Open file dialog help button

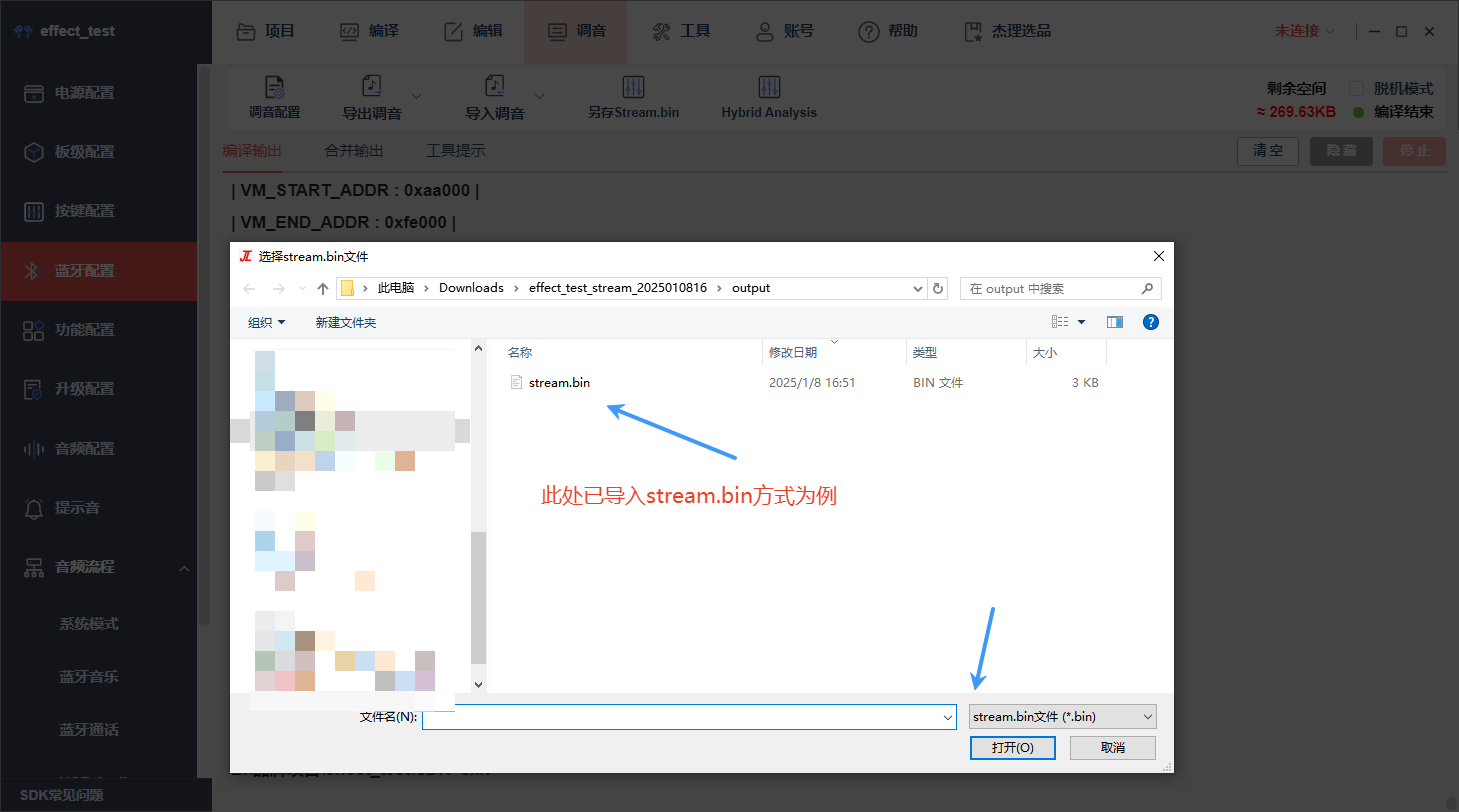pos(1151,322)
